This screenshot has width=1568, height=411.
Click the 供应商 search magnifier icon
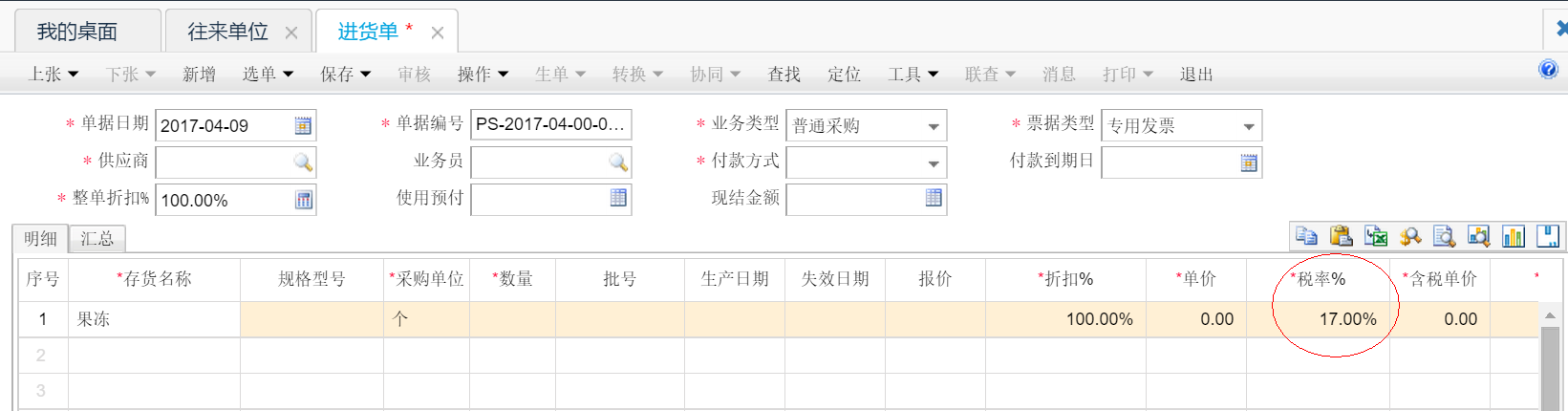pos(303,162)
